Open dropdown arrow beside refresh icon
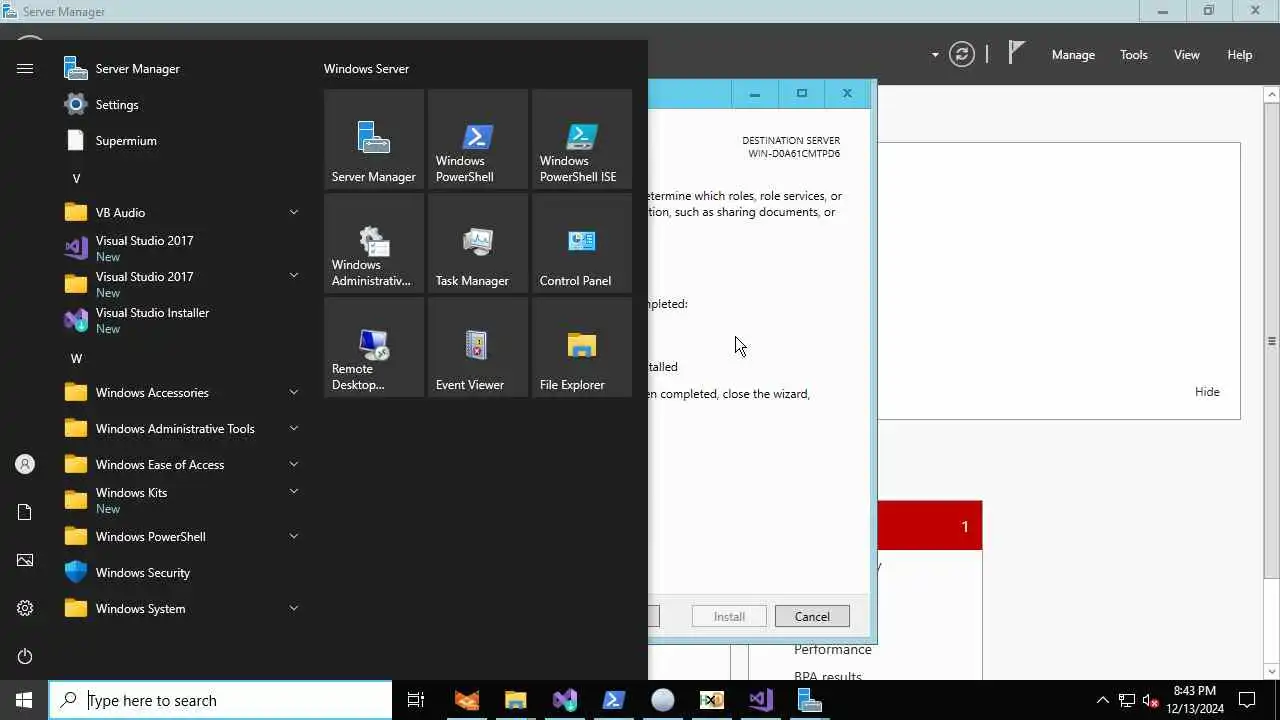Image resolution: width=1280 pixels, height=720 pixels. coord(935,55)
